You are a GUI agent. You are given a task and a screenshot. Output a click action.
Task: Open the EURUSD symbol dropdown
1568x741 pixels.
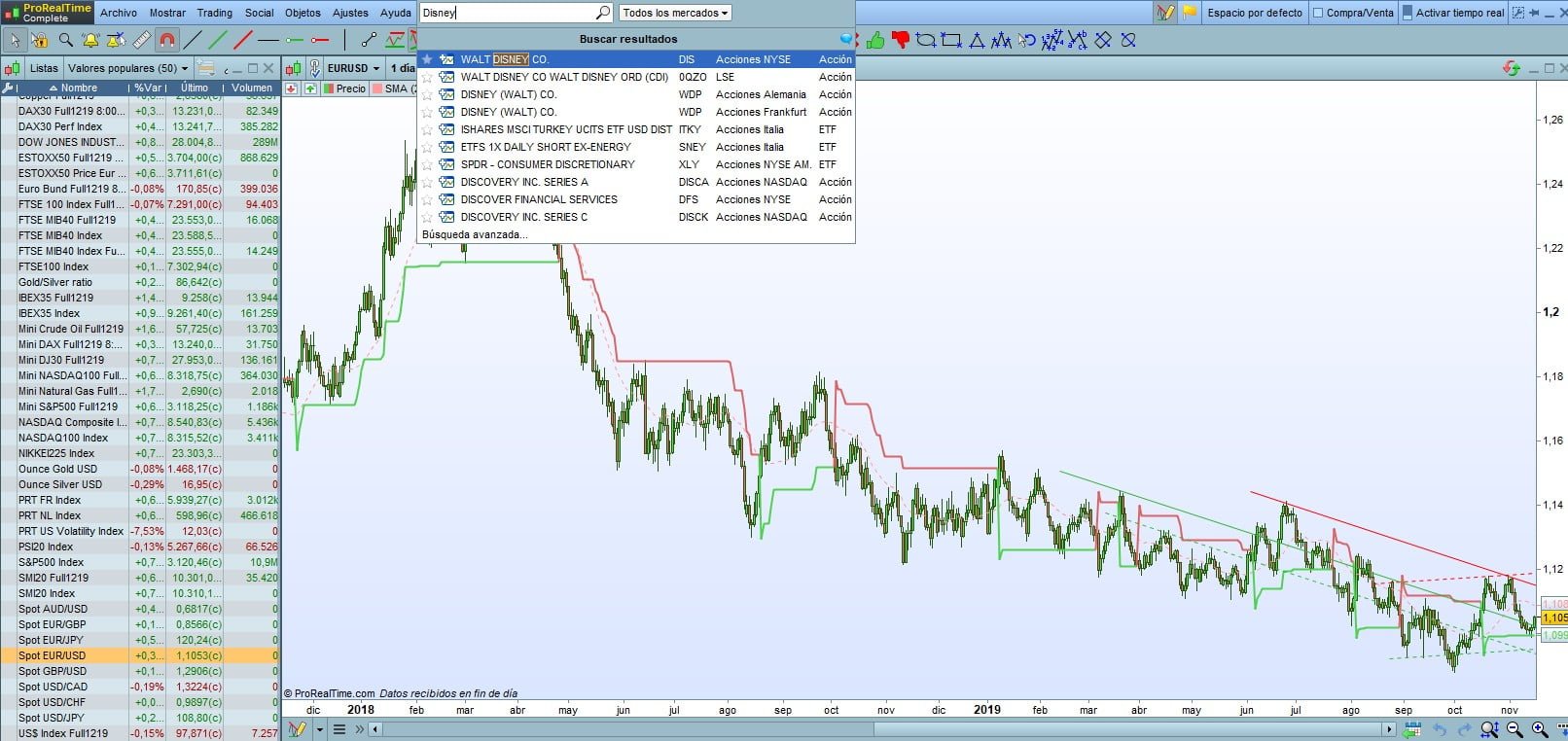(354, 68)
